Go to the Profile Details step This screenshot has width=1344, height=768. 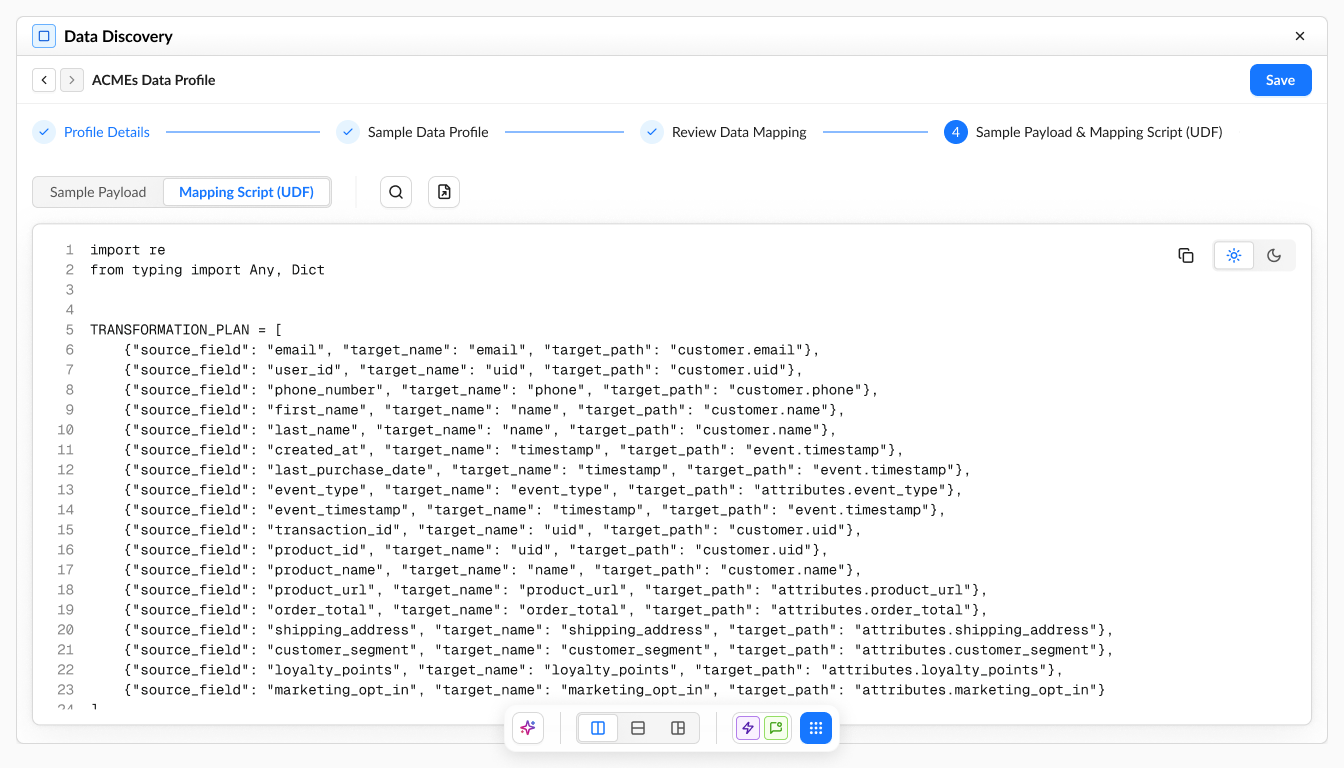point(91,132)
